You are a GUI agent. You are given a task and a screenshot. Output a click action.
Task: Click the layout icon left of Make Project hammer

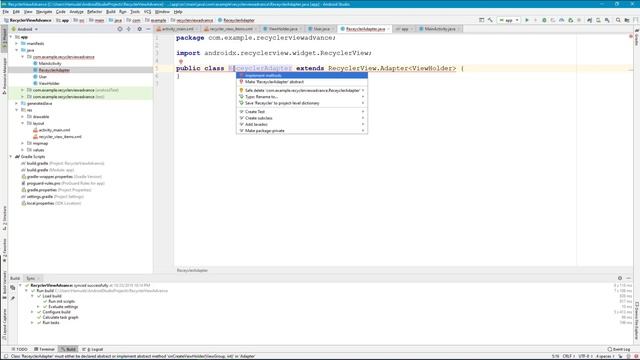482,20
